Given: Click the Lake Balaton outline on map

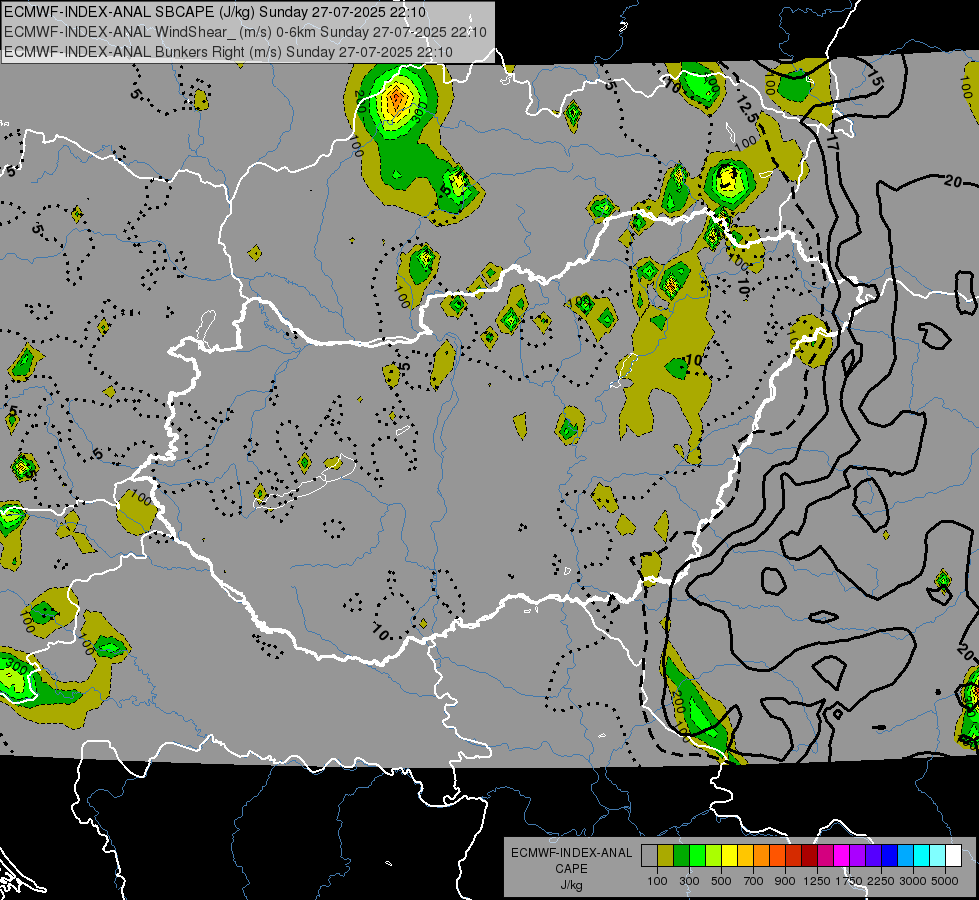Looking at the screenshot, I should [304, 483].
